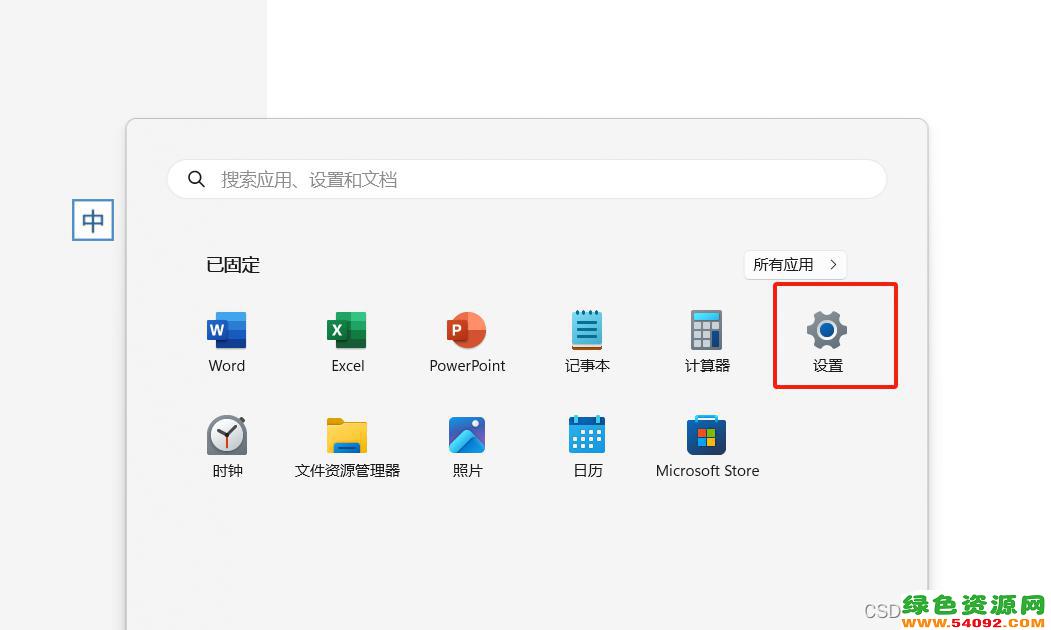Image resolution: width=1051 pixels, height=630 pixels.
Task: Open the Word app icon
Action: pyautogui.click(x=227, y=330)
